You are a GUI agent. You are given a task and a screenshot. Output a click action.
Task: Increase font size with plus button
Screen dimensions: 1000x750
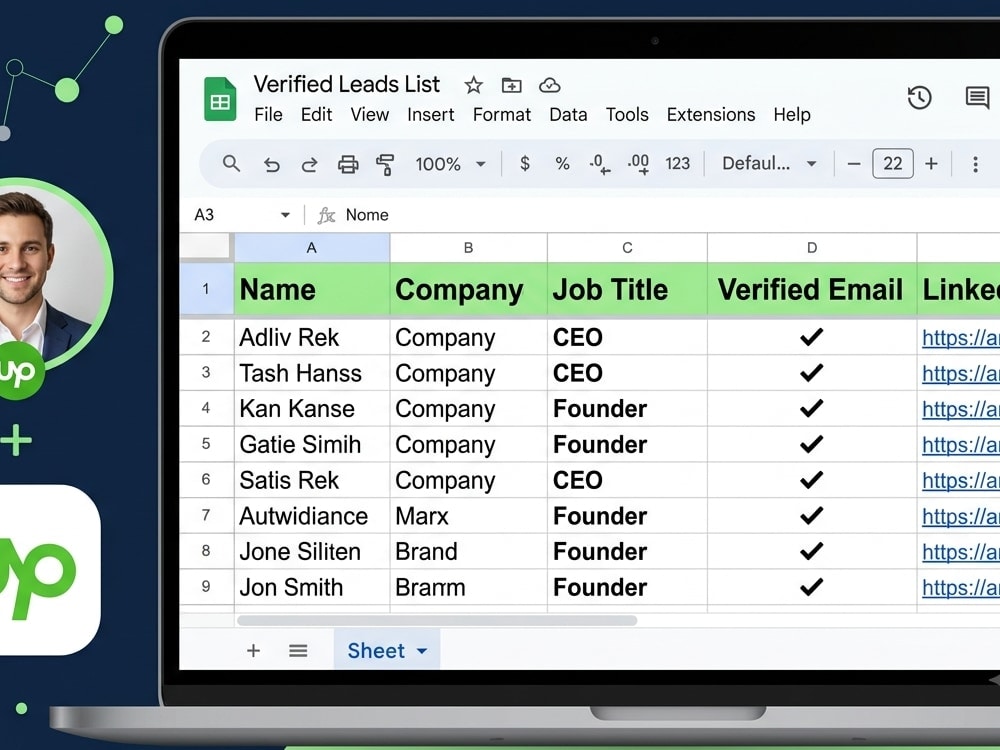931,164
